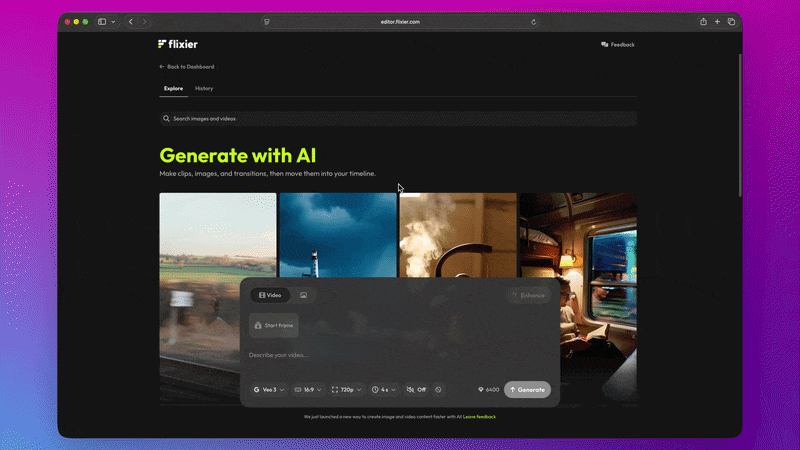Click the Search images and videos field

398,118
